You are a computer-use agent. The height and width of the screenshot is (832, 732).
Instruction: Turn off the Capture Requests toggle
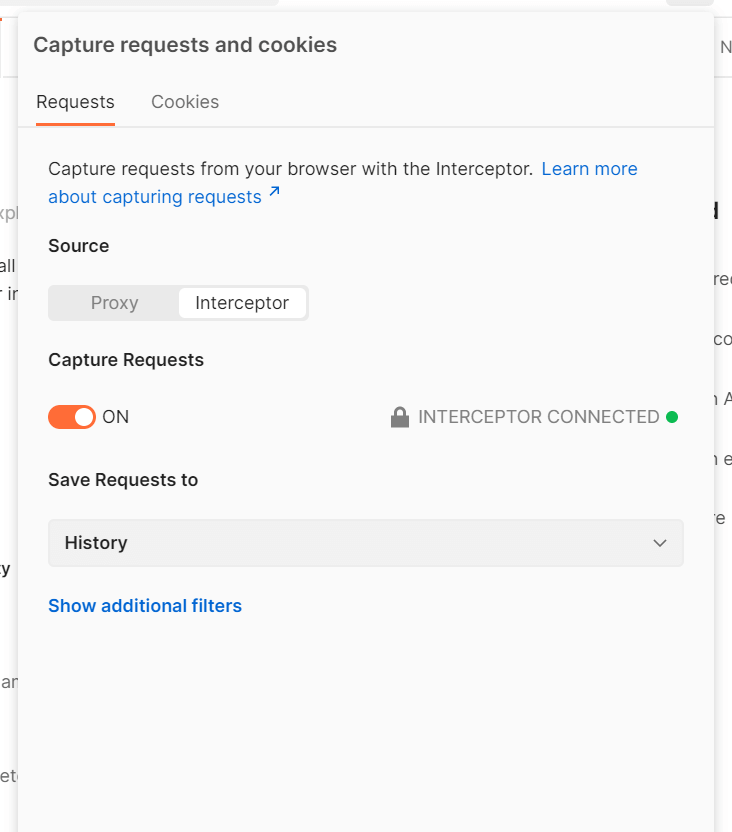72,417
